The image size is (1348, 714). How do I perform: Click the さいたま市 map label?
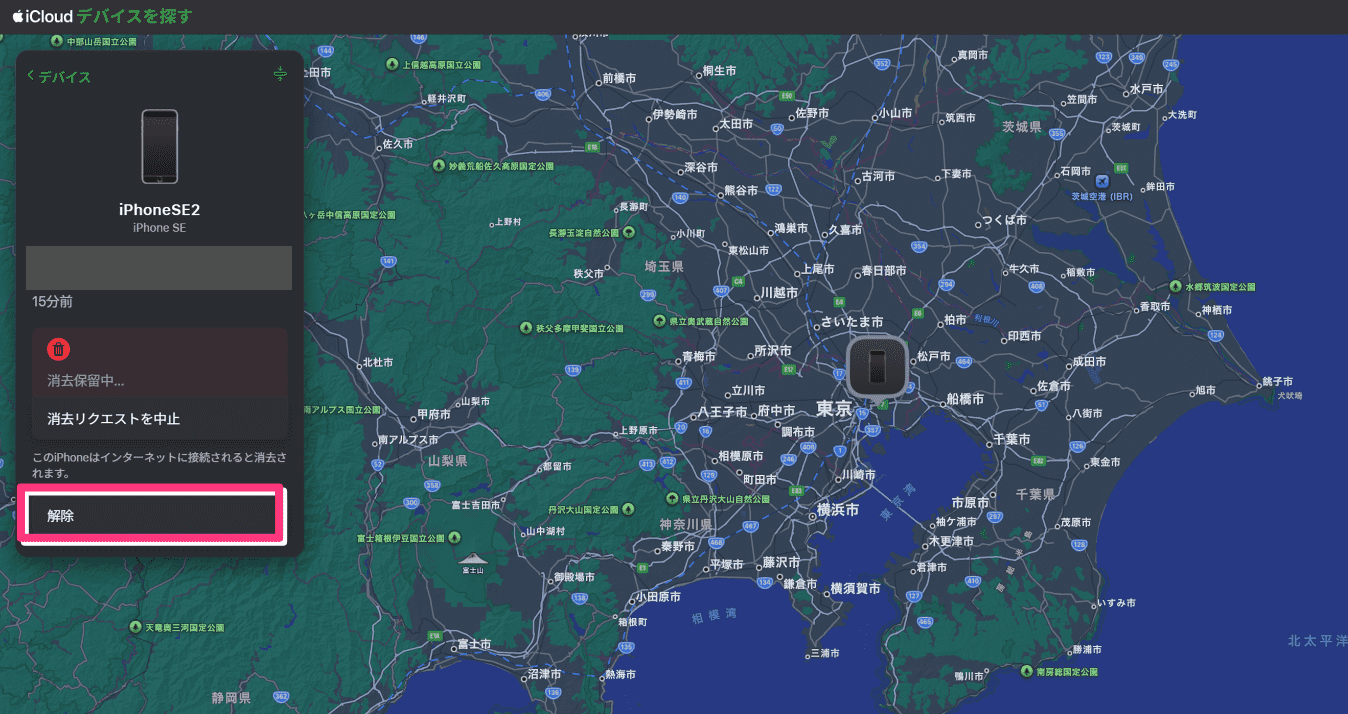click(x=852, y=322)
